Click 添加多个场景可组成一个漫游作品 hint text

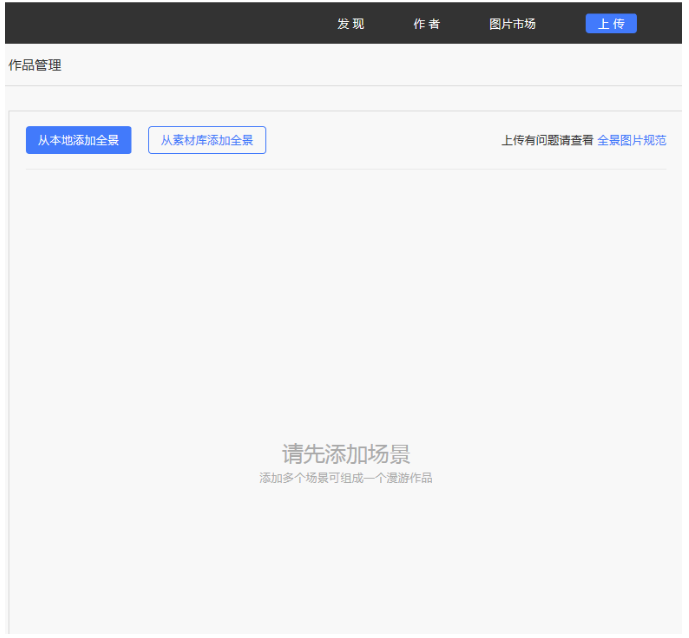(346, 478)
